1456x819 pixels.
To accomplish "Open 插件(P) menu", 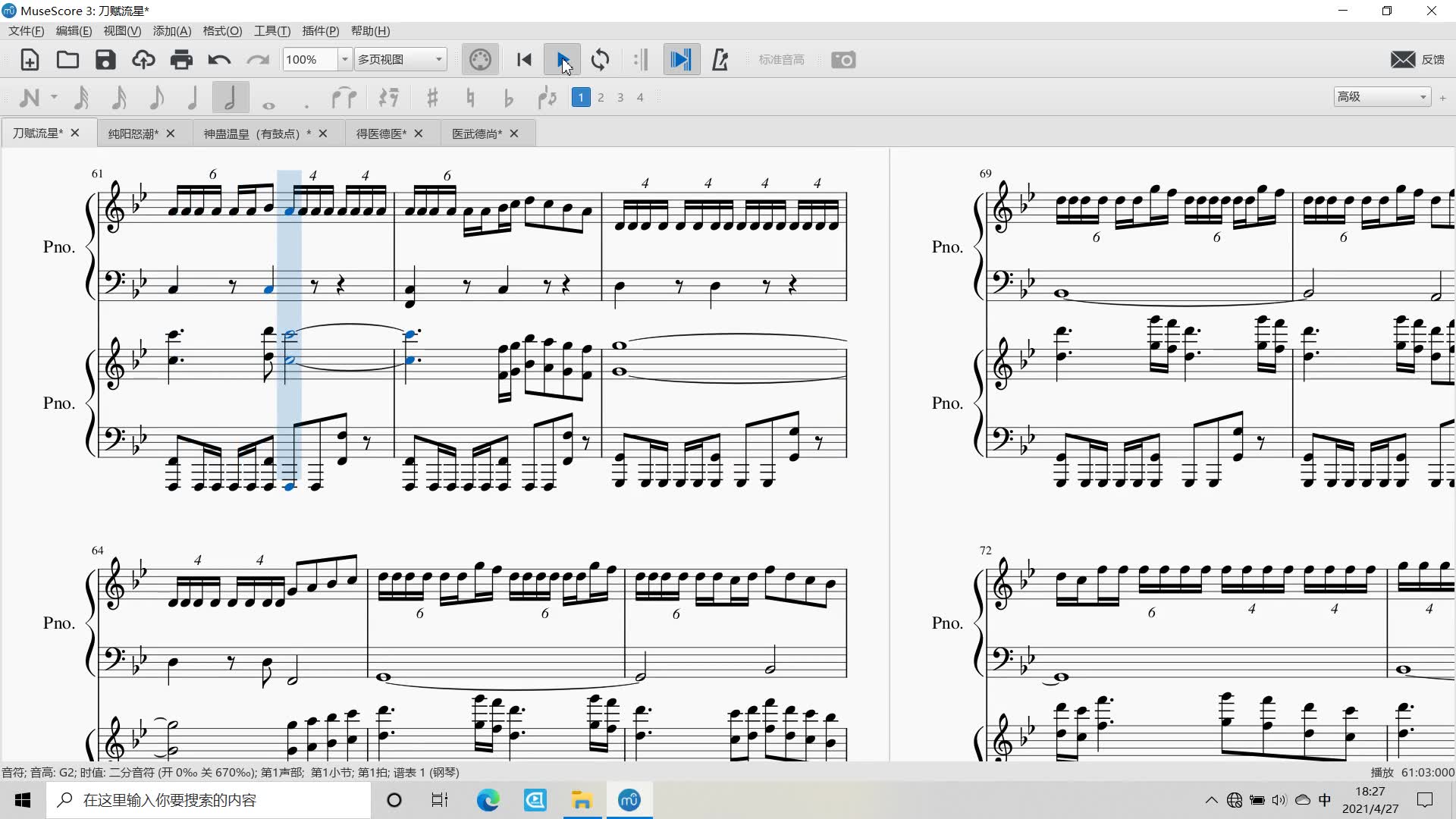I will click(321, 31).
